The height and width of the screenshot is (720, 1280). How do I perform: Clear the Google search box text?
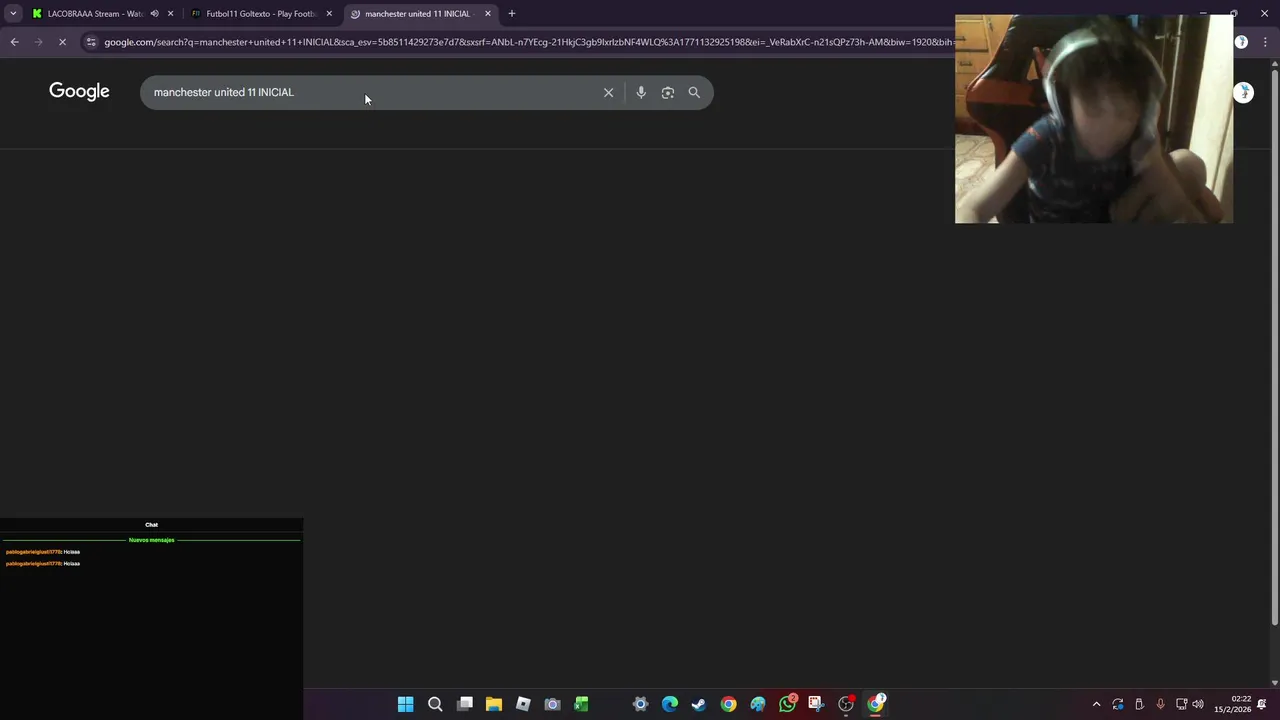tap(608, 92)
